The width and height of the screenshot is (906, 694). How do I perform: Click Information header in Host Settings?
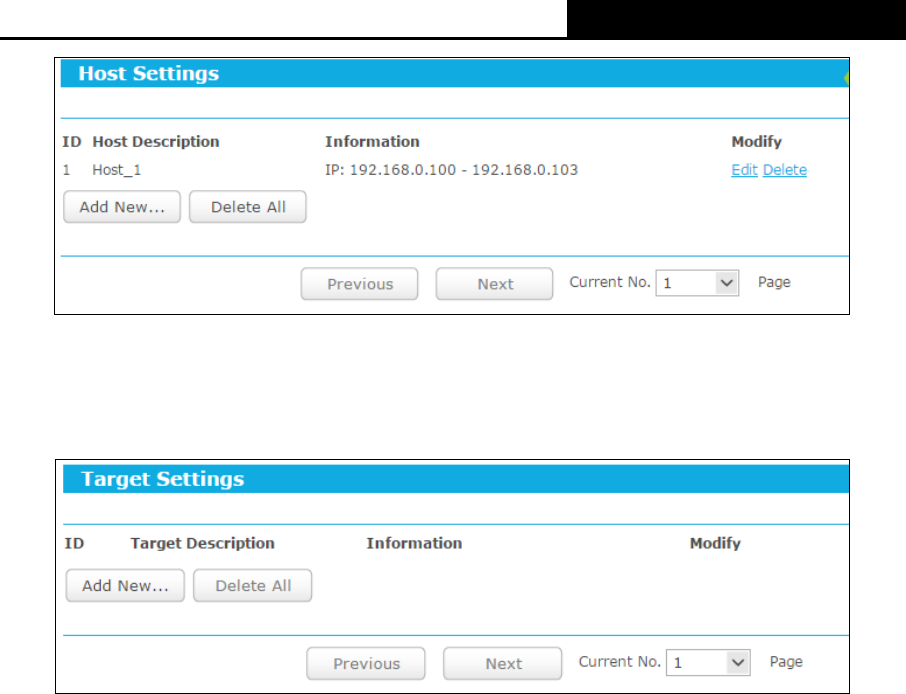pos(372,142)
